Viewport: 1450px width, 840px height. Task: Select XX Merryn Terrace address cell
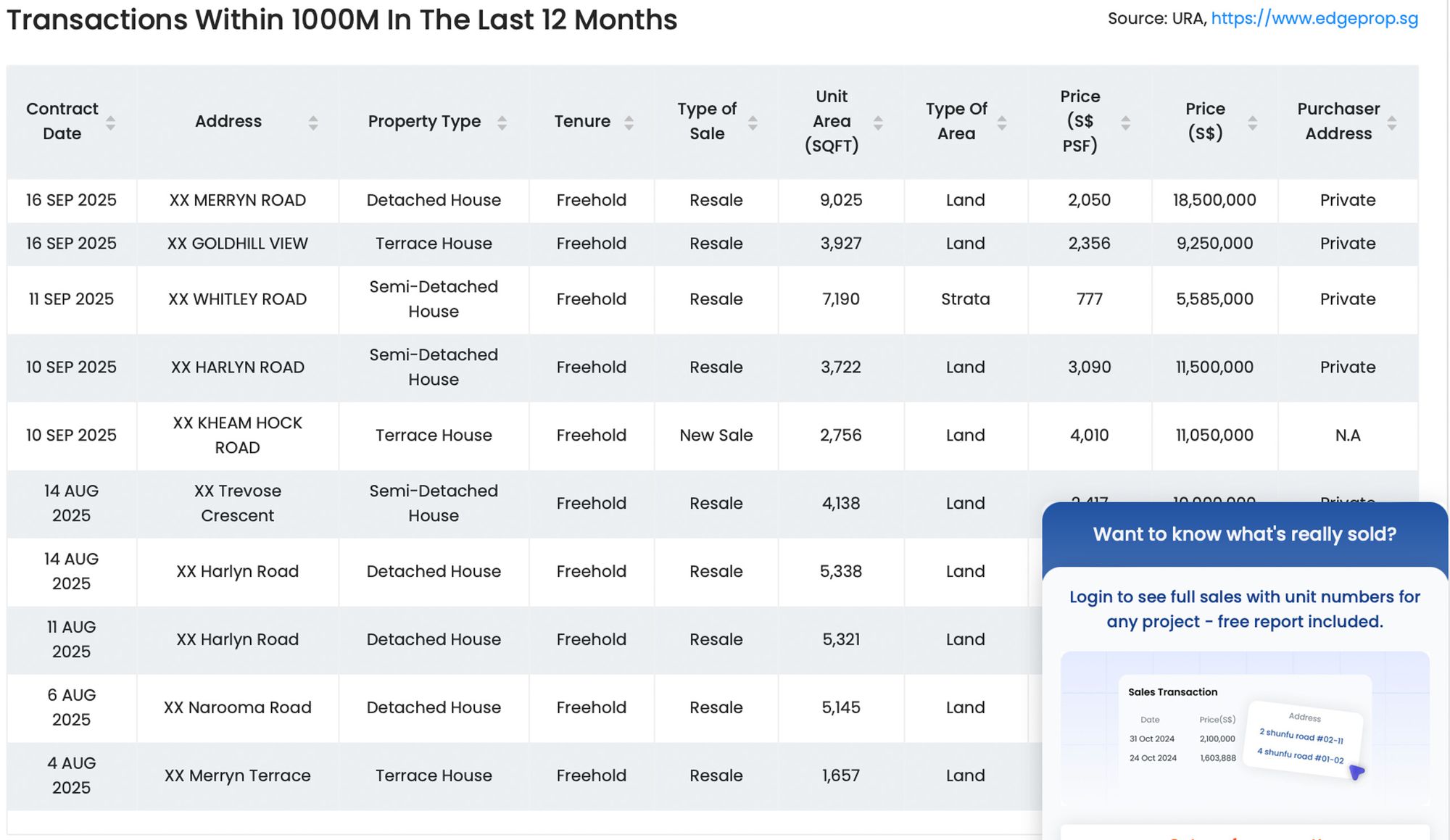237,775
